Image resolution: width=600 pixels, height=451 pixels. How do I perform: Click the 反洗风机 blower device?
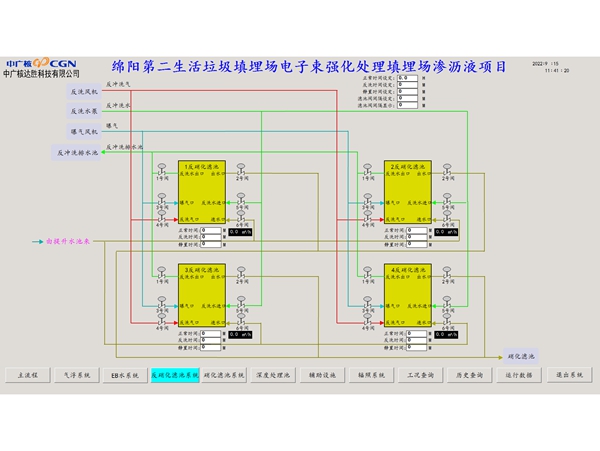pos(84,91)
